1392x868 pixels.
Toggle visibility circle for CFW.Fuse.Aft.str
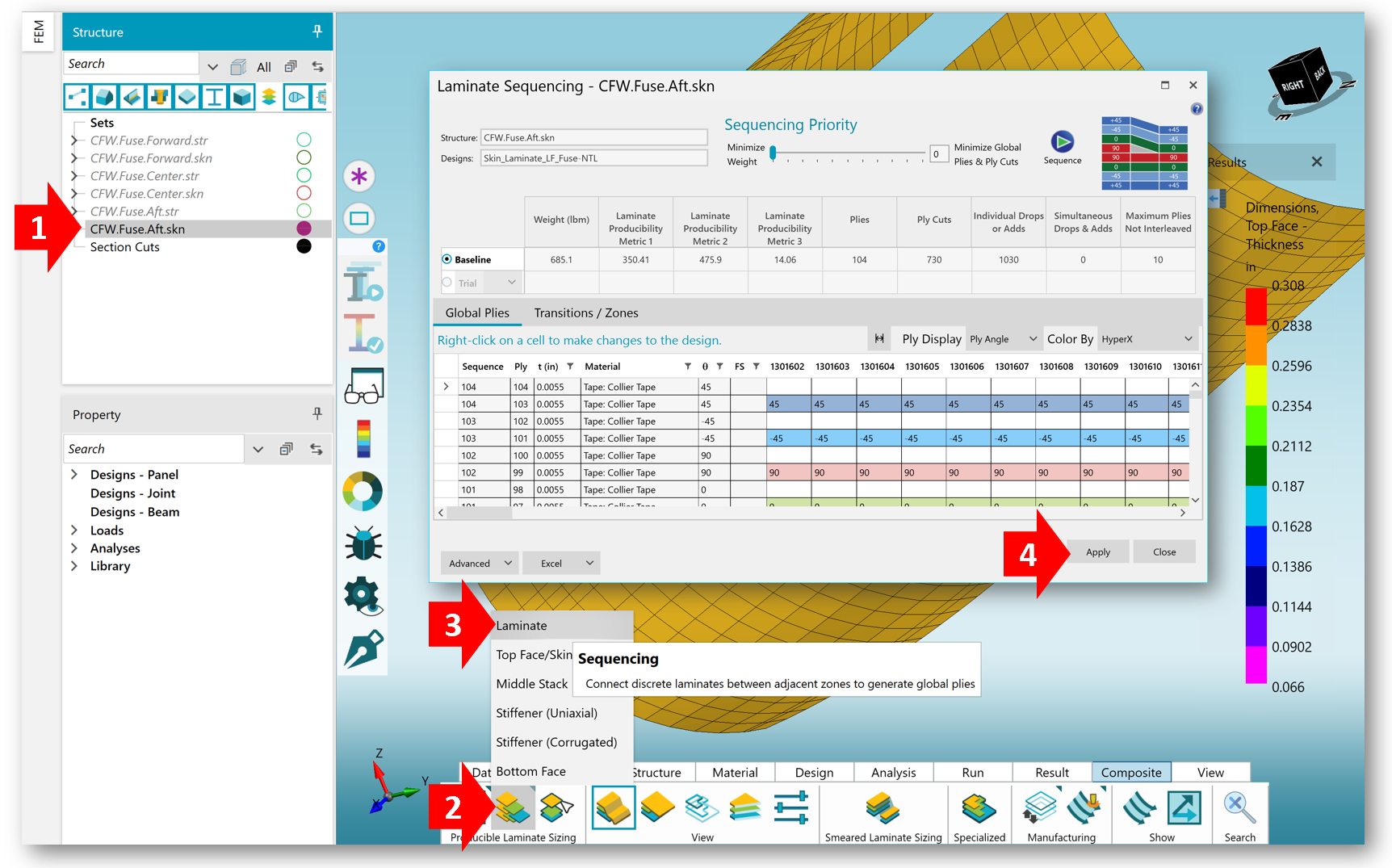tap(304, 211)
